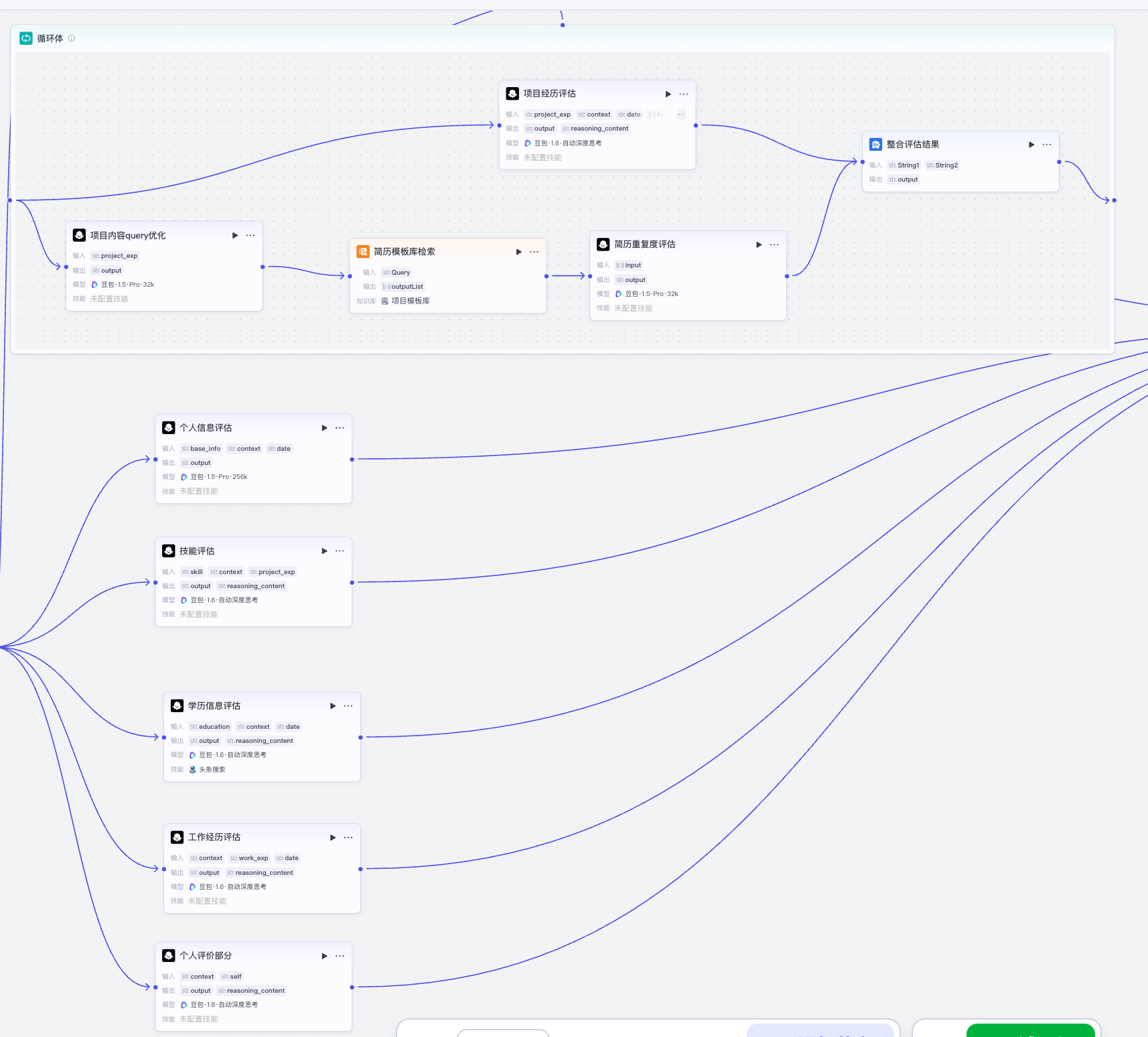Click the green loop icon of 循环体

(x=26, y=38)
